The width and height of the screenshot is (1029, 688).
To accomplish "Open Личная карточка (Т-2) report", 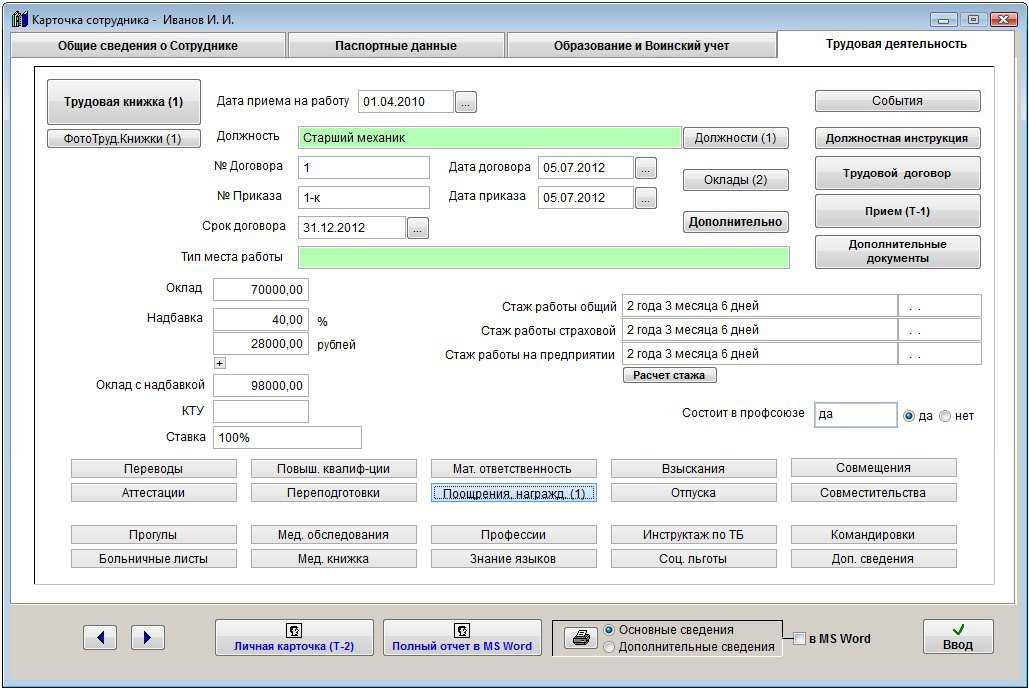I will point(294,637).
